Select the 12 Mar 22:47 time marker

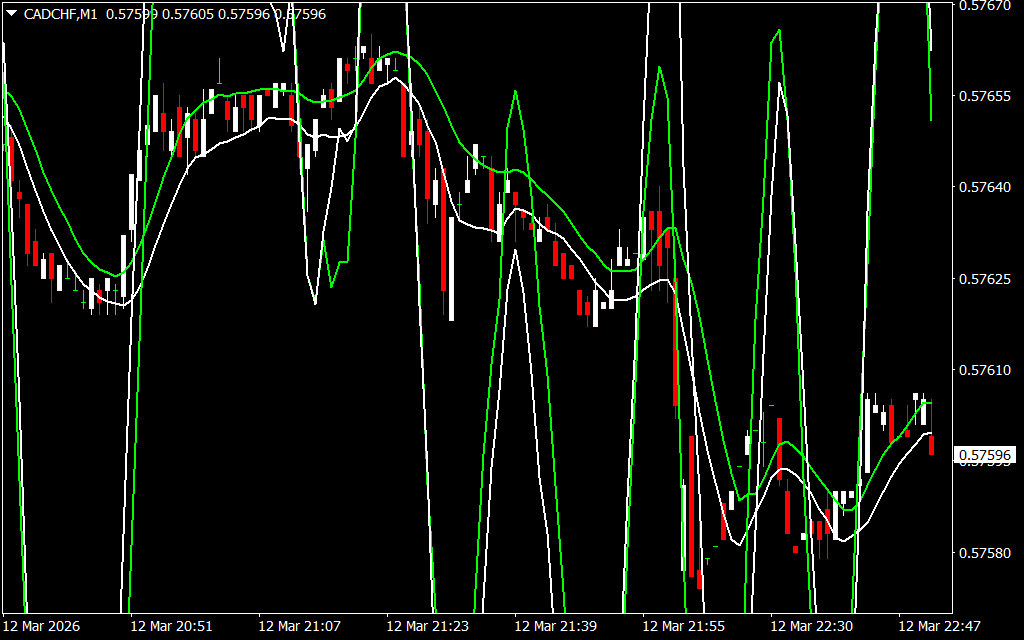tap(939, 626)
